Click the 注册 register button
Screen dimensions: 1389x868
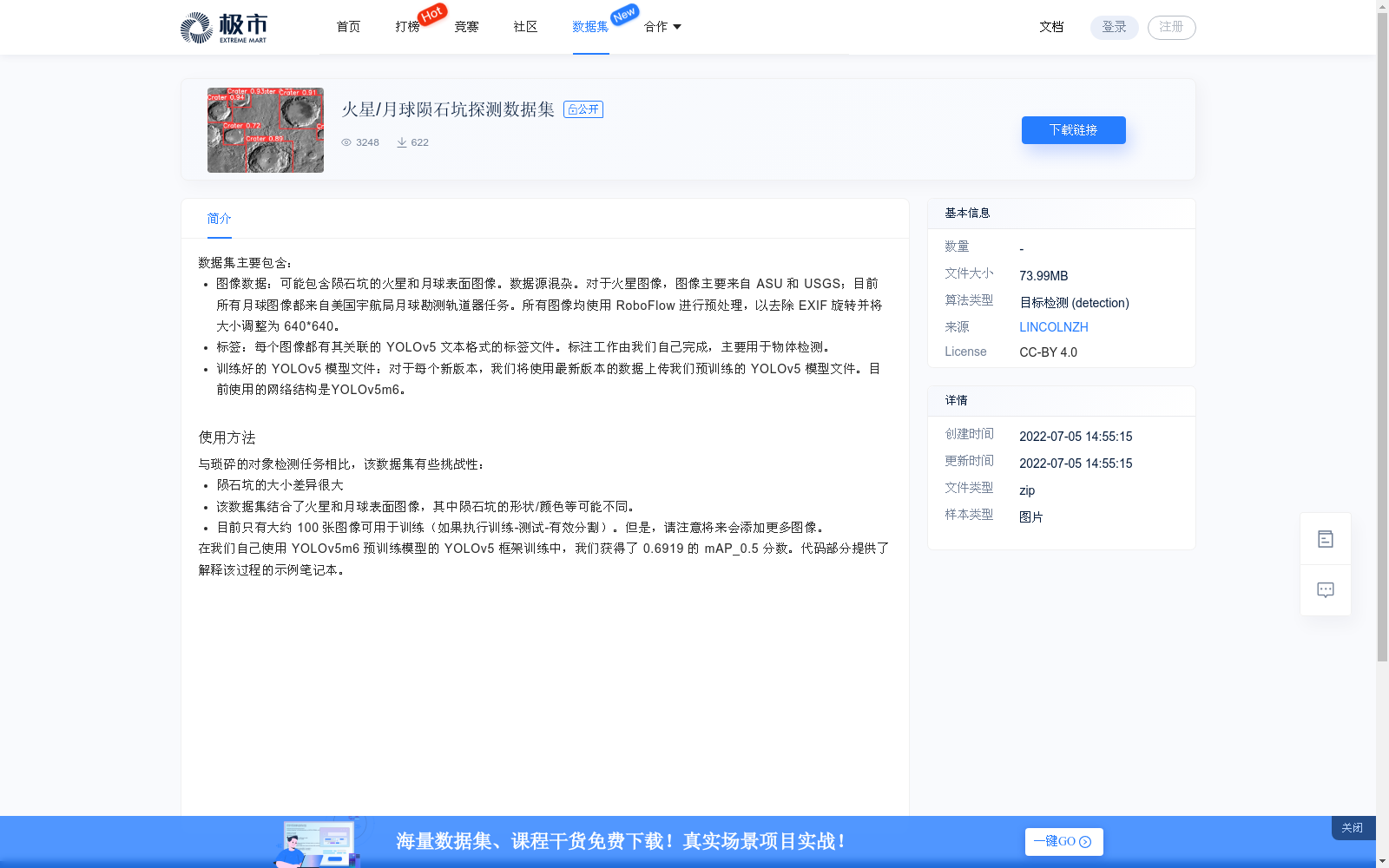pos(1172,27)
